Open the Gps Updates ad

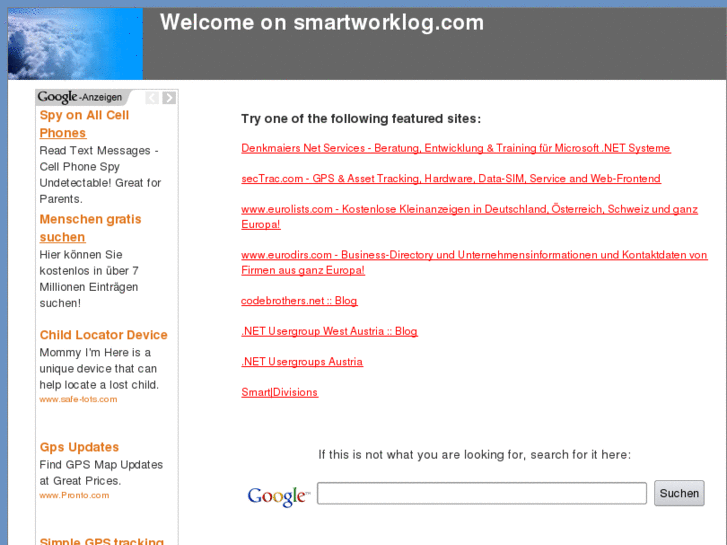pos(79,447)
